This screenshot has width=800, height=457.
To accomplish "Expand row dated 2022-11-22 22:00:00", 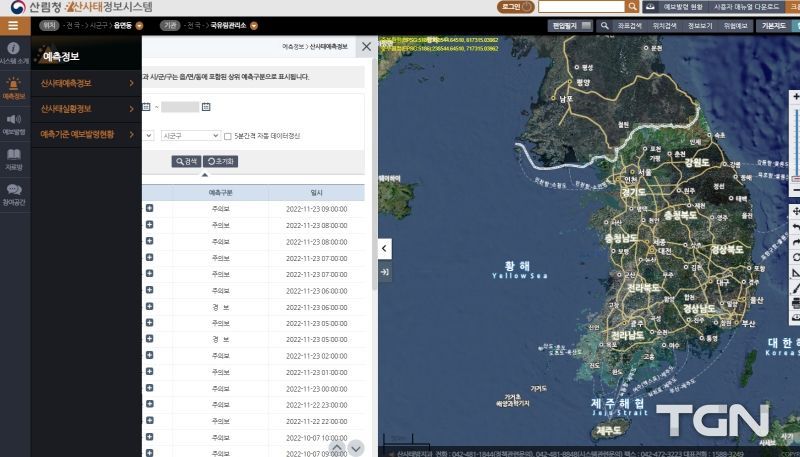I will coord(149,420).
